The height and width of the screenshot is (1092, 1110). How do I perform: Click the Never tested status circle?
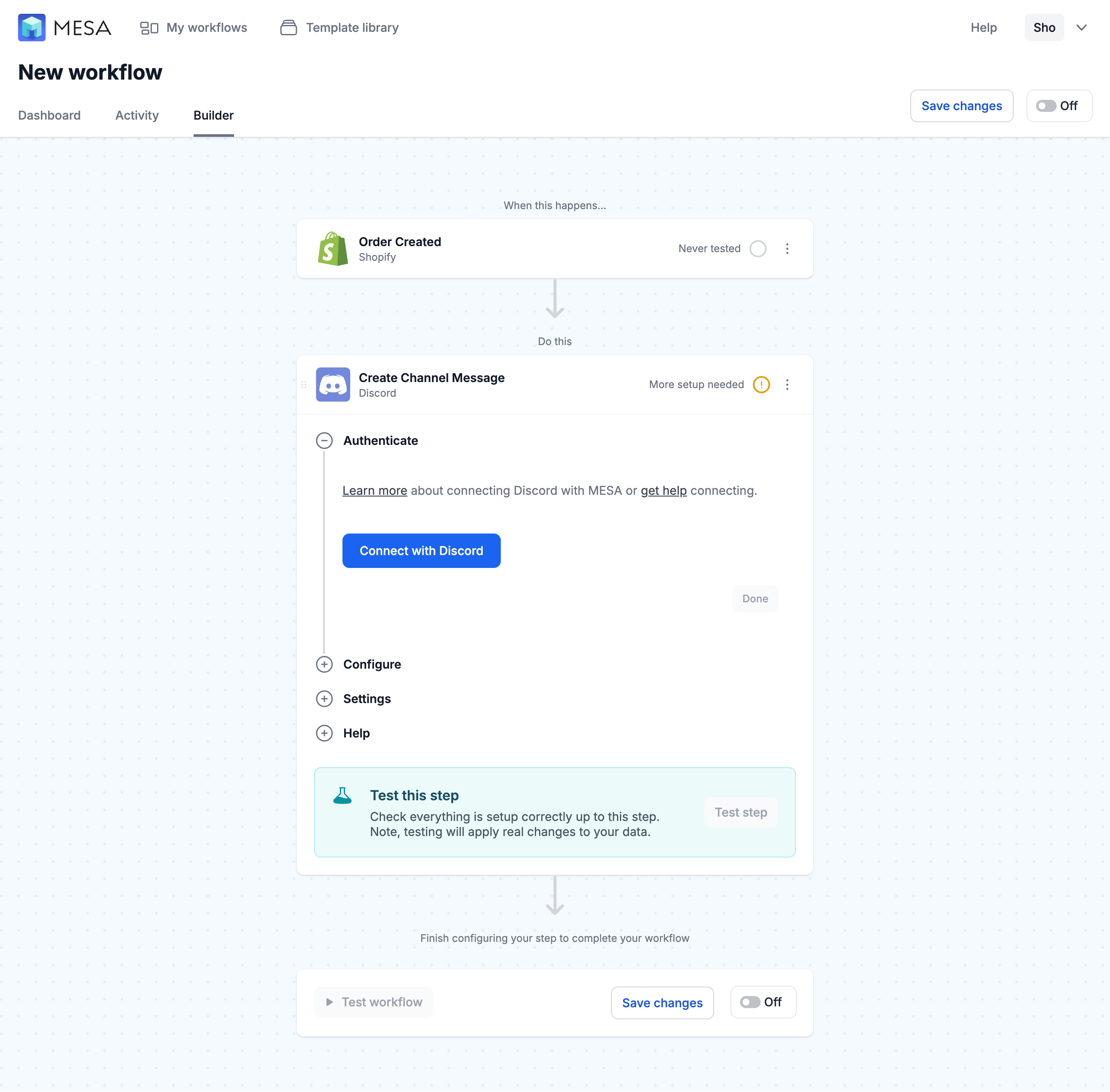pos(757,249)
